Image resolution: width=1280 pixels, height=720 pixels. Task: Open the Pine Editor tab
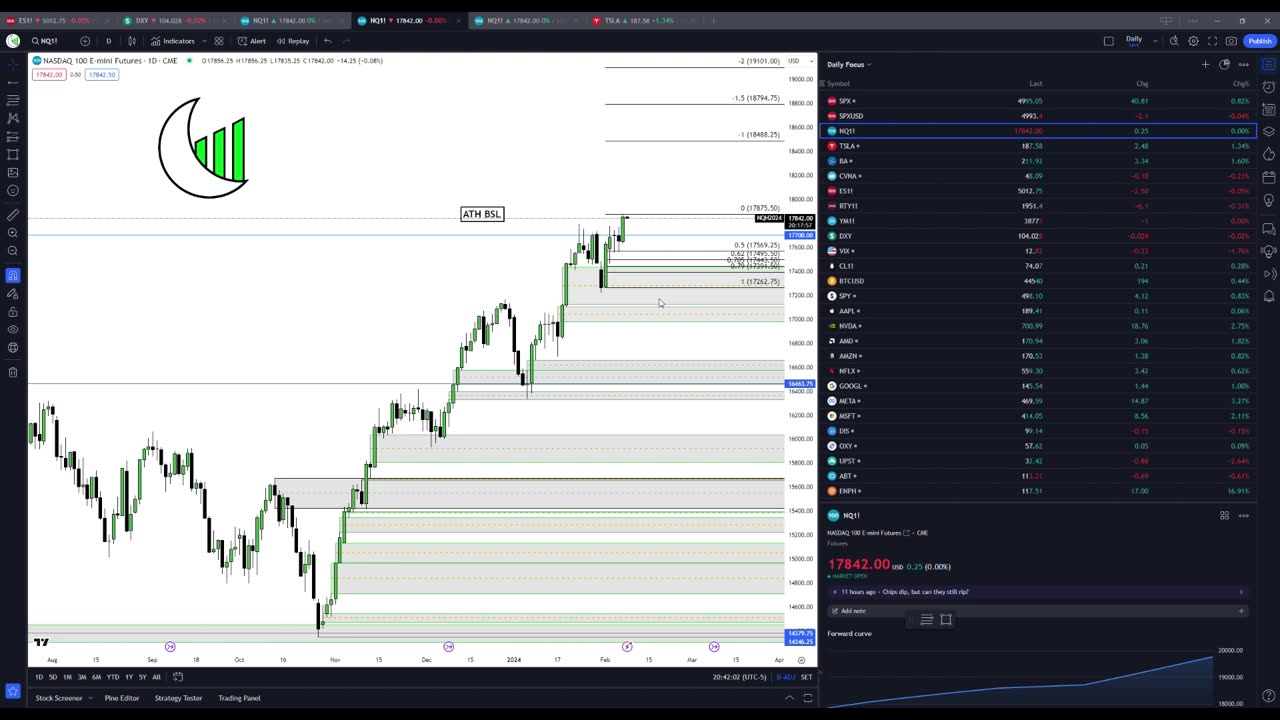coord(122,698)
